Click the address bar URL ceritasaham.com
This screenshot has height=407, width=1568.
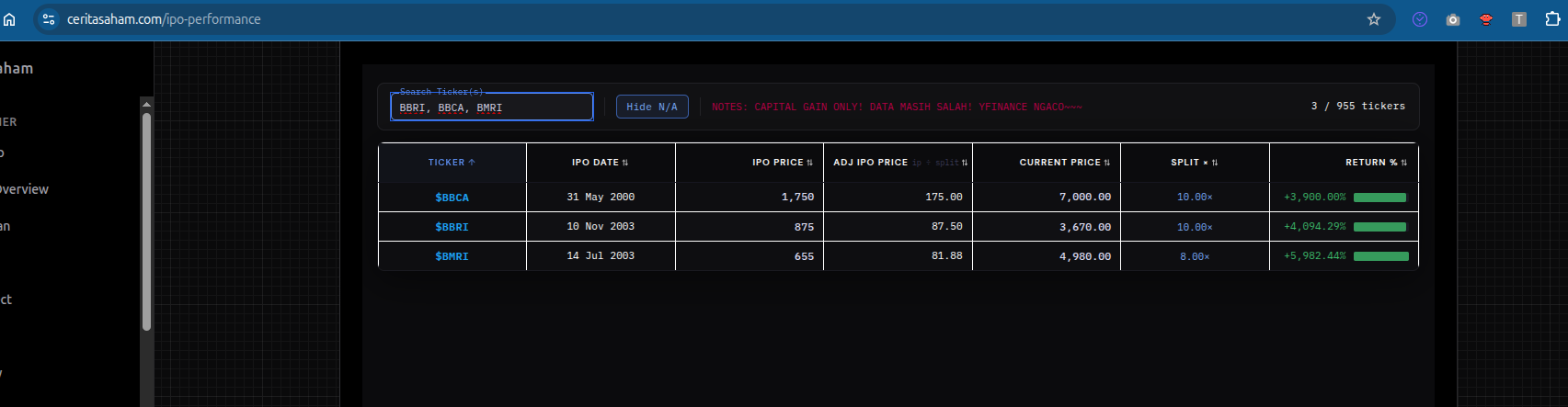pyautogui.click(x=164, y=19)
